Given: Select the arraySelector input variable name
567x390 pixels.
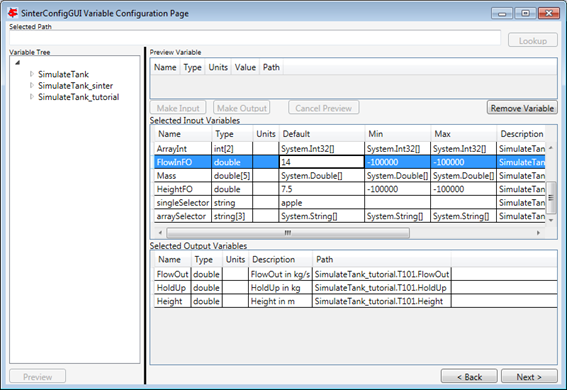Looking at the screenshot, I should pyautogui.click(x=183, y=216).
